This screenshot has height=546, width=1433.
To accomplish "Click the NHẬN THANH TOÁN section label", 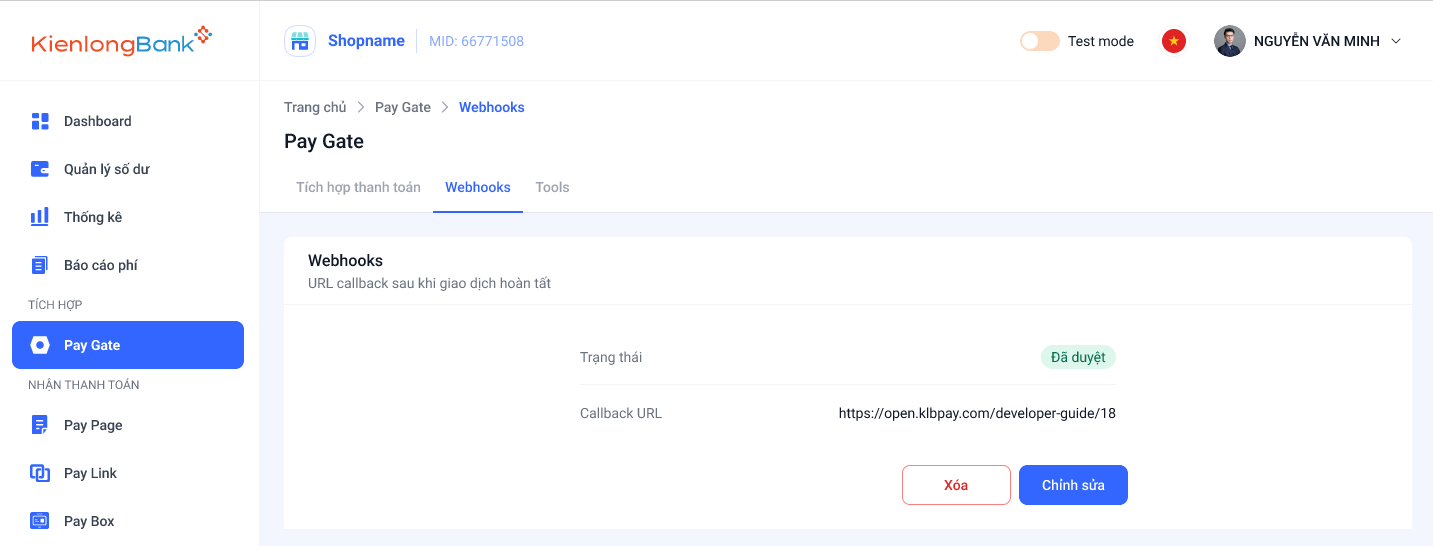I will coord(84,385).
